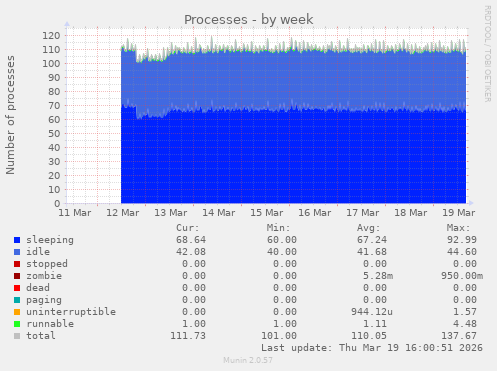Click the '120' y-axis tick label

coord(51,35)
